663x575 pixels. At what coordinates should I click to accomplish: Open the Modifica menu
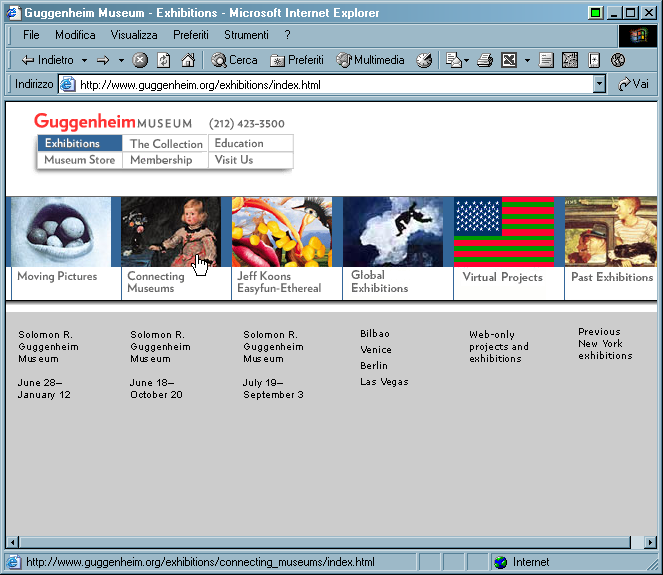pos(75,35)
